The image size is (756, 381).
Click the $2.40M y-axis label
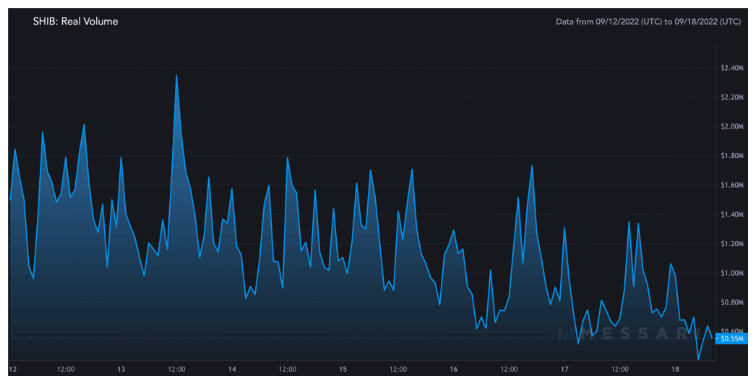[731, 68]
